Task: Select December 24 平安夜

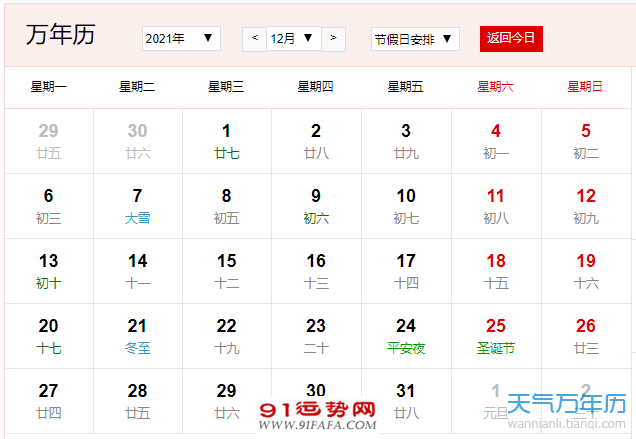Action: (x=406, y=336)
